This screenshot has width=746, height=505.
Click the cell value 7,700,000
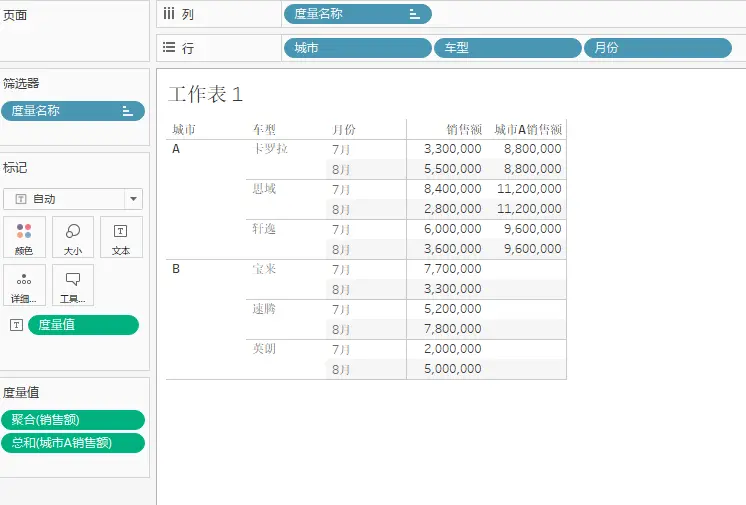[x=452, y=269]
